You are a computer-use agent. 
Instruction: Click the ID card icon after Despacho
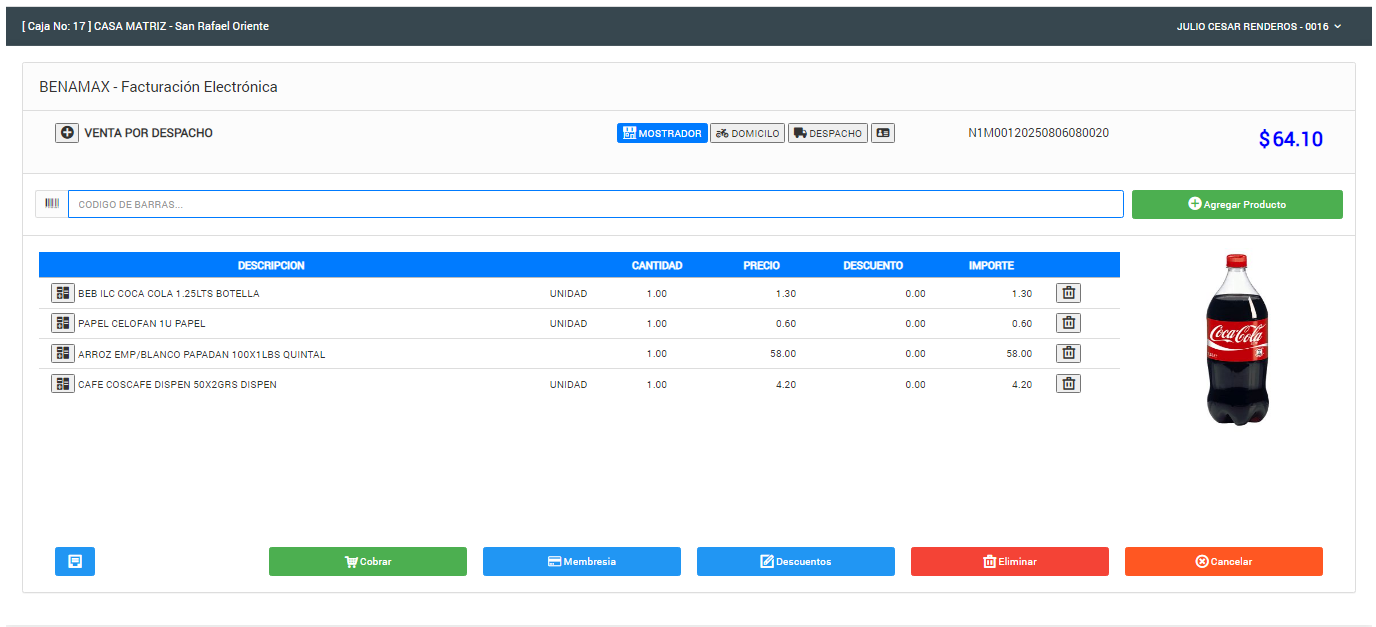click(x=882, y=133)
